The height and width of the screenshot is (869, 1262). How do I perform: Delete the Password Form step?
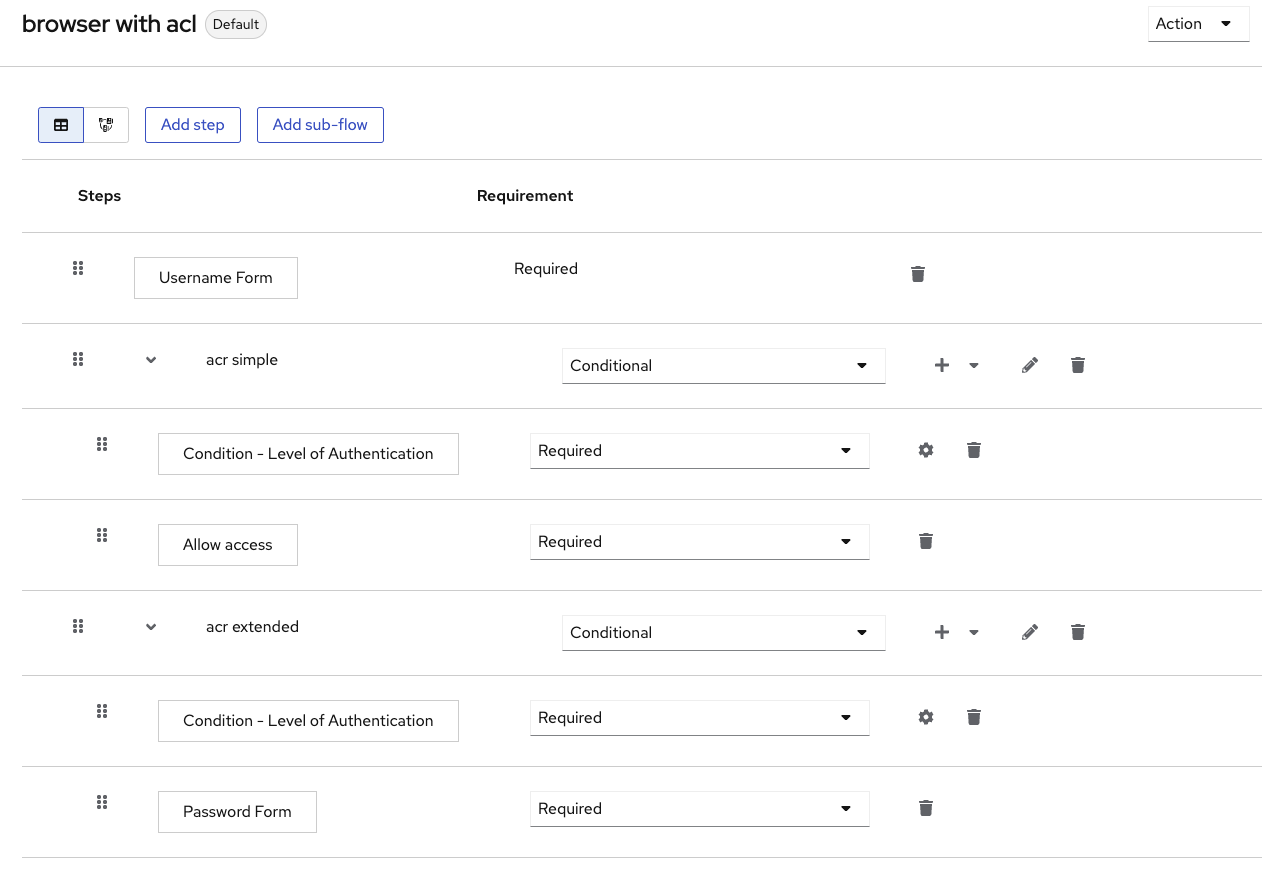pos(926,808)
